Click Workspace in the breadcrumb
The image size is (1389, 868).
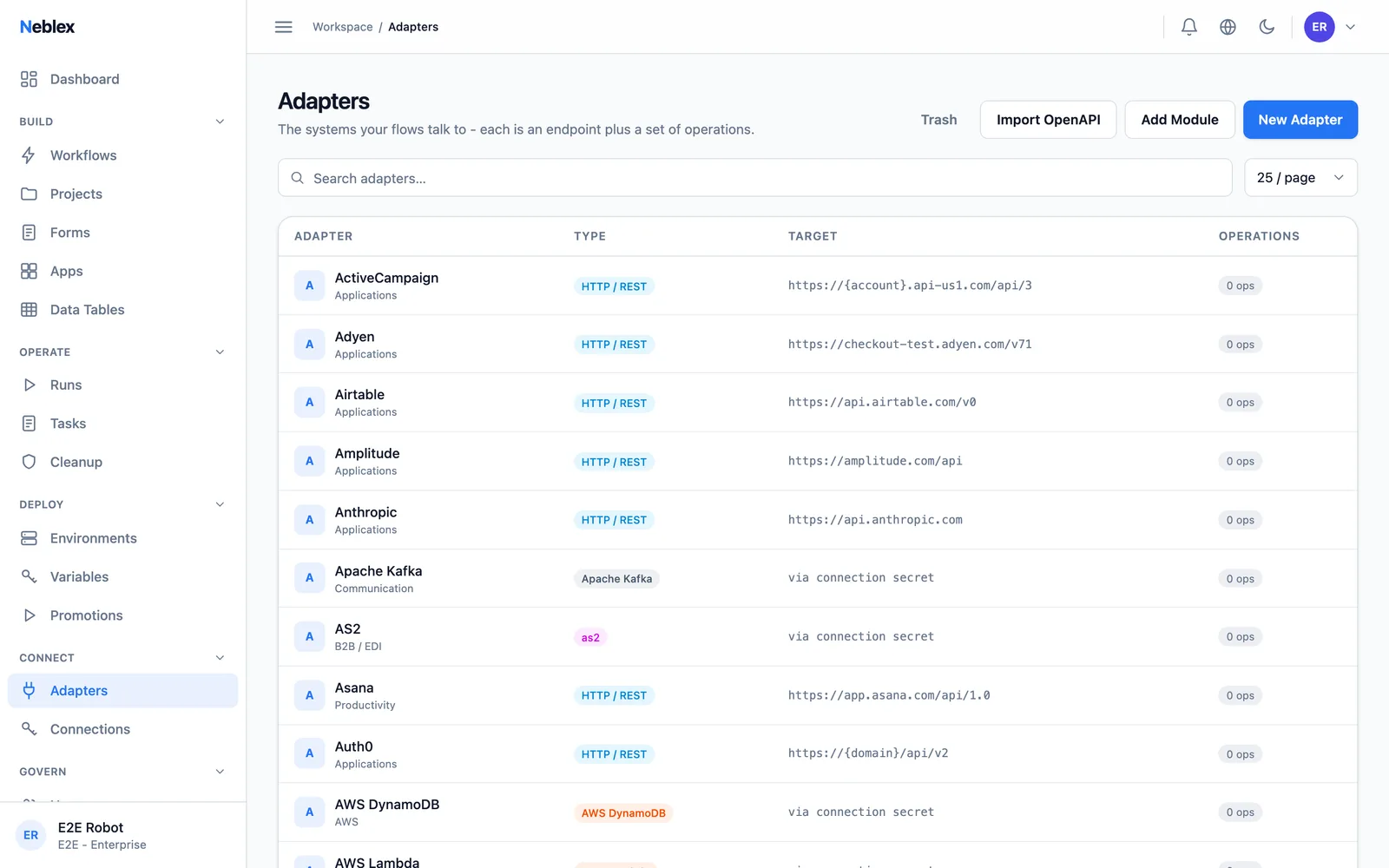click(x=342, y=27)
